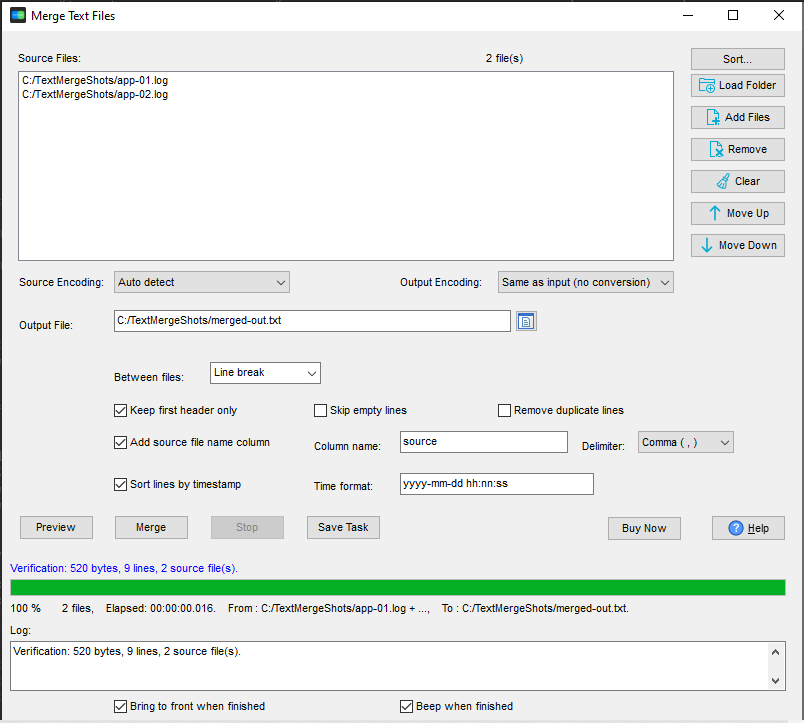The height and width of the screenshot is (723, 804).
Task: Click the blue Verification status text
Action: pyautogui.click(x=124, y=569)
